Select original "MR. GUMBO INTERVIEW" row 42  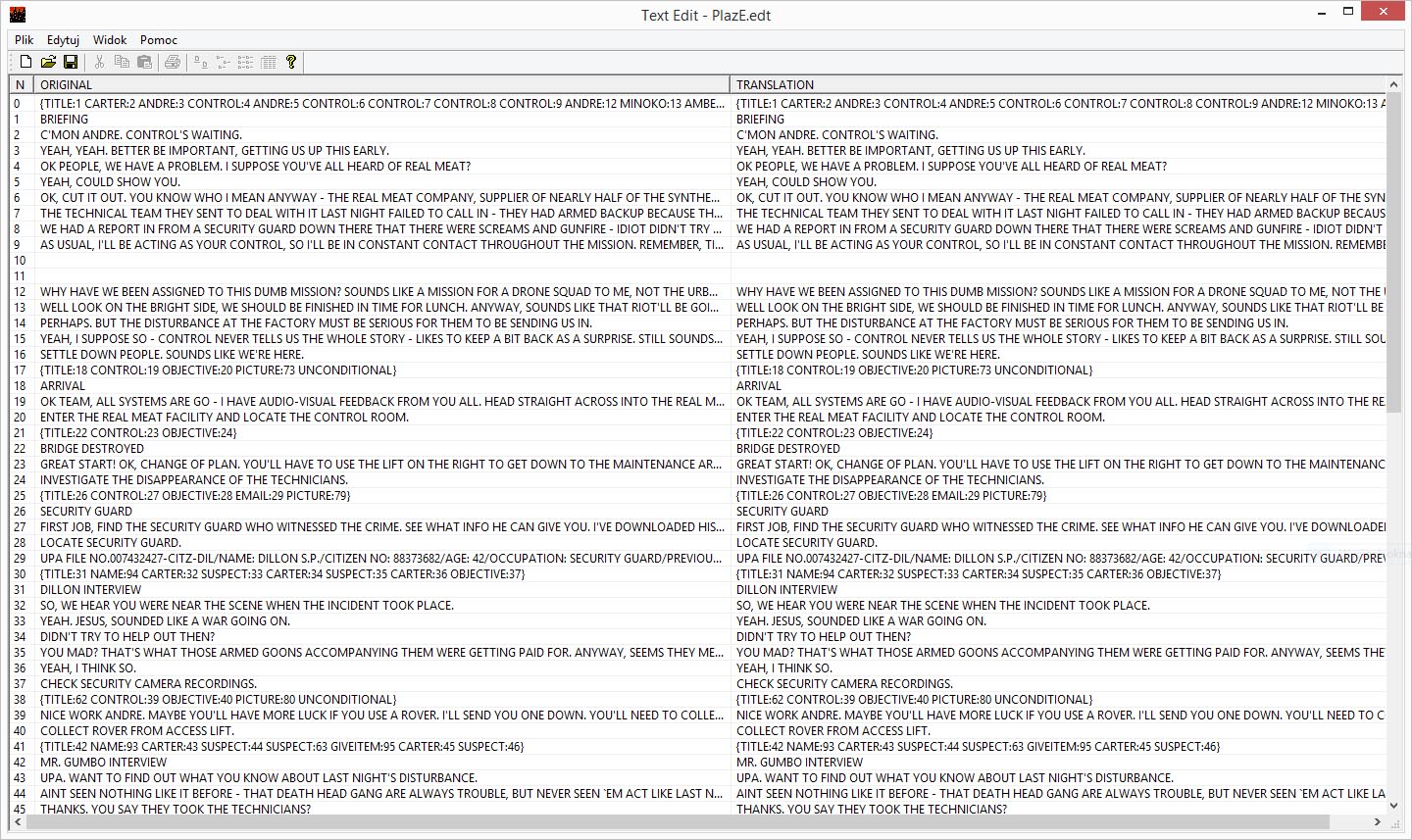pyautogui.click(x=103, y=763)
